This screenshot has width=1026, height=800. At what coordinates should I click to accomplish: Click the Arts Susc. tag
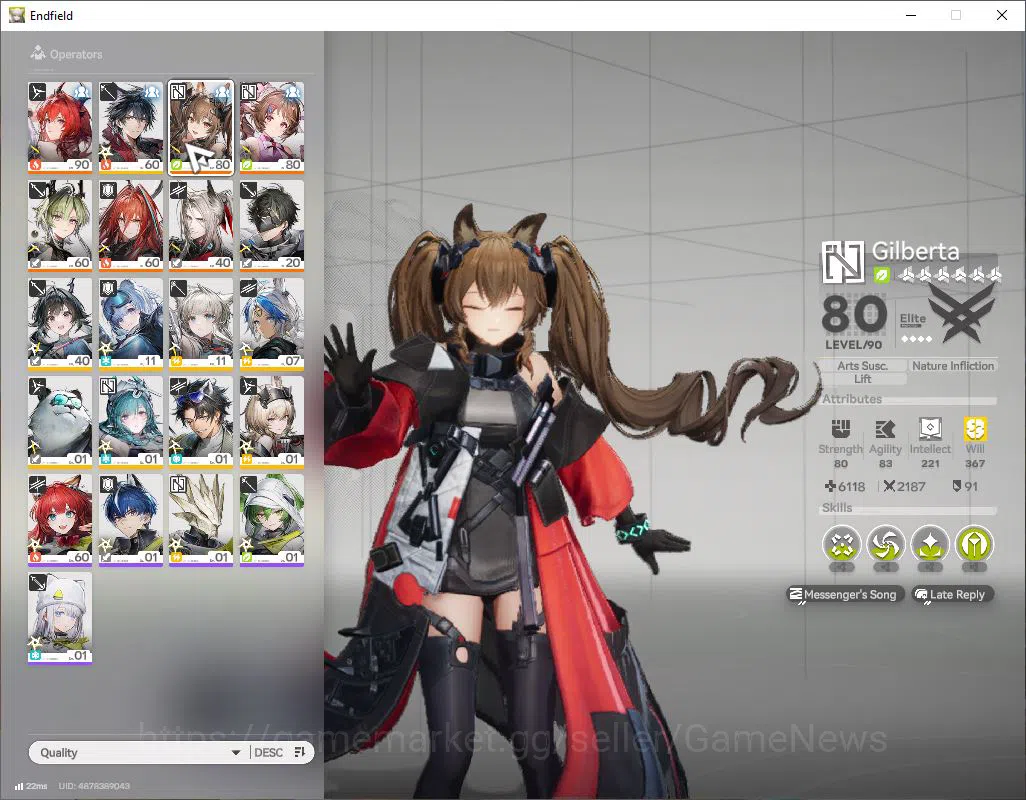coord(862,366)
